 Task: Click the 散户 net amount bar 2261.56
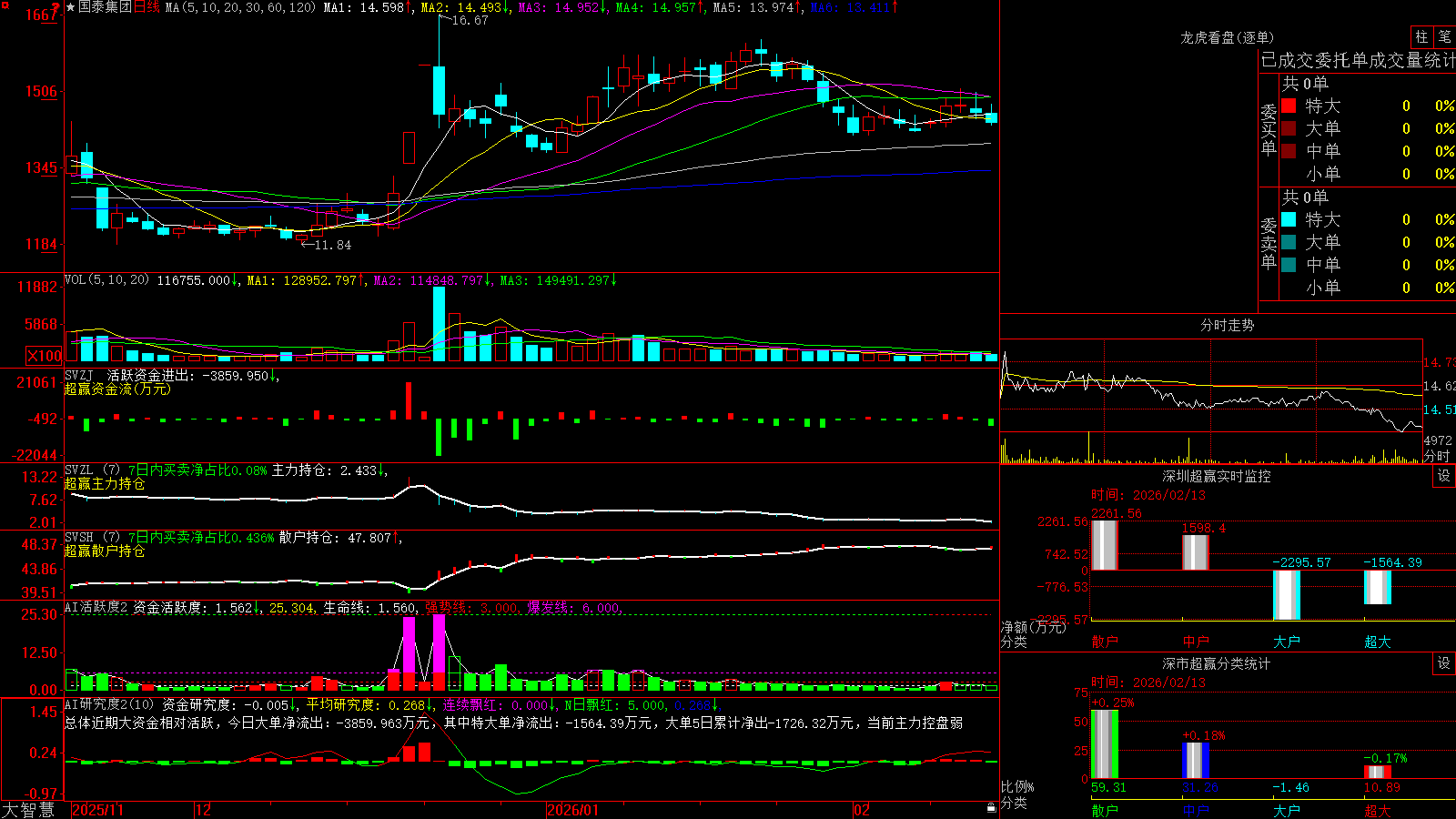pos(1105,545)
